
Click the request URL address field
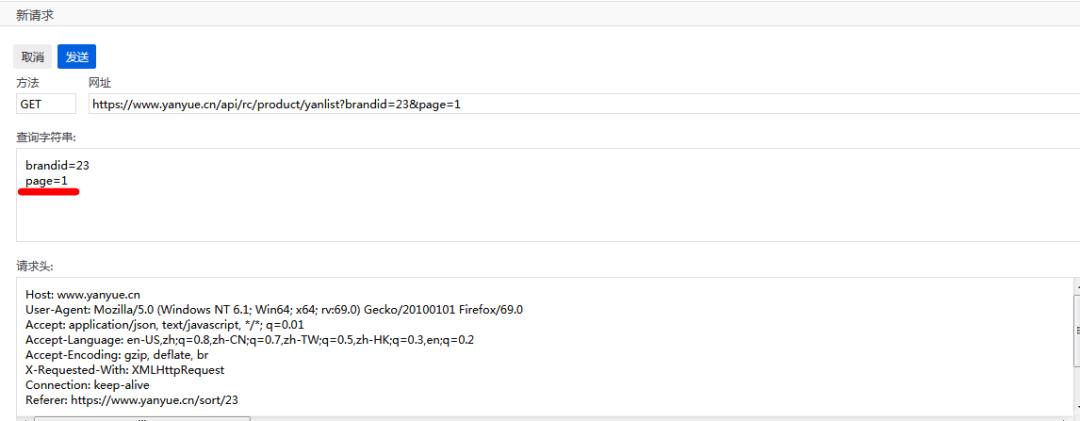(580, 104)
